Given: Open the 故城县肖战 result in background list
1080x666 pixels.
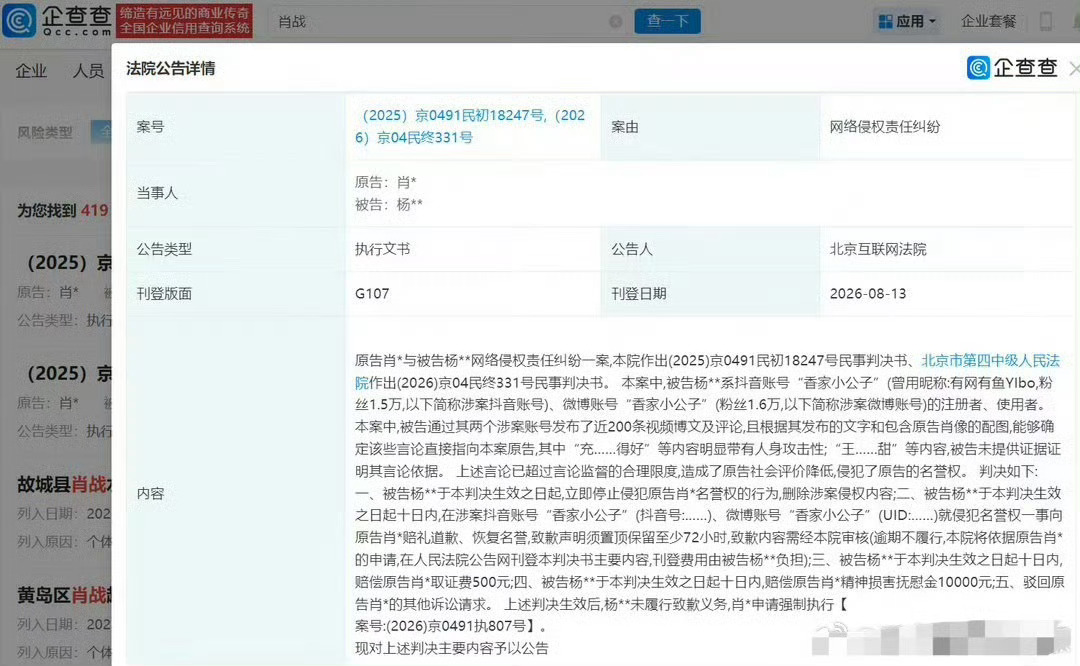Looking at the screenshot, I should click(x=64, y=485).
